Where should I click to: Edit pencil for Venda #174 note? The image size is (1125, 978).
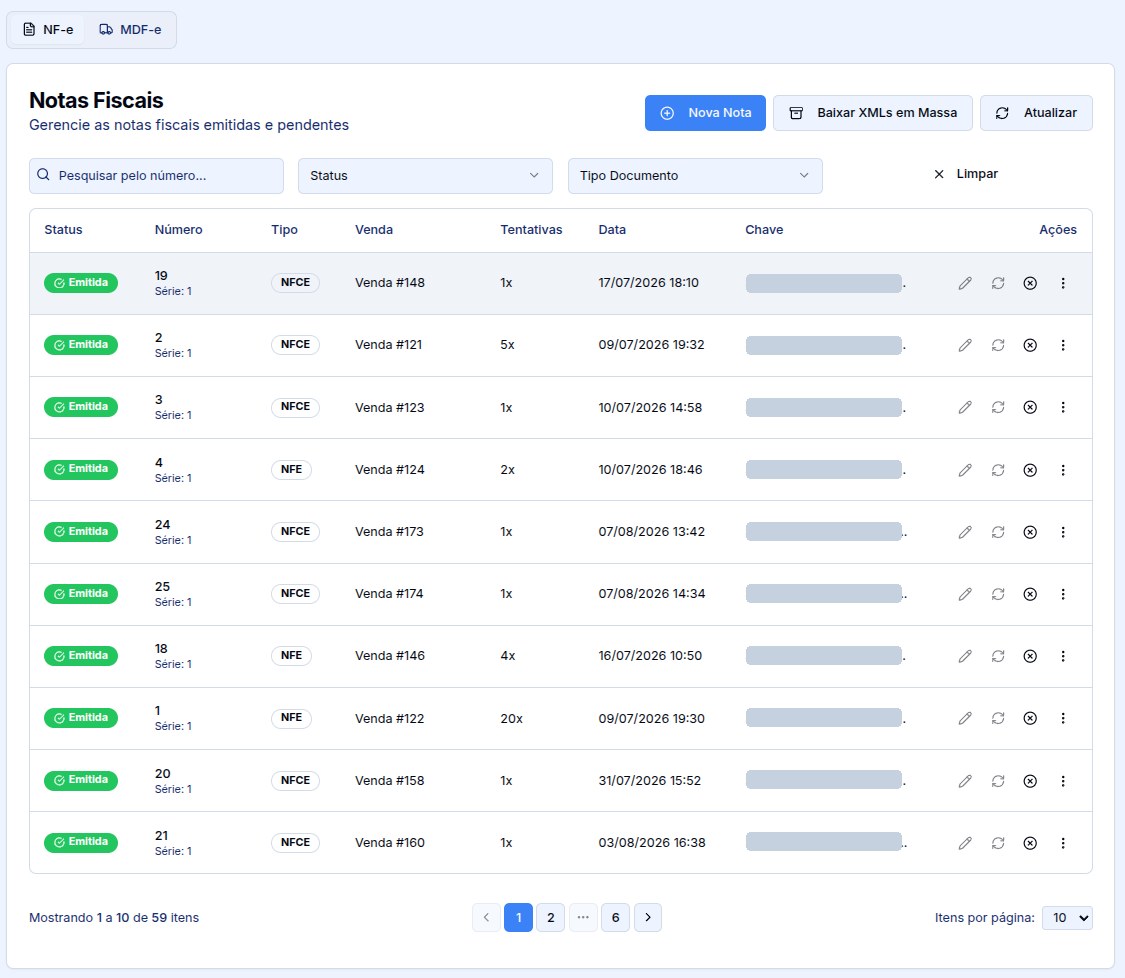965,594
